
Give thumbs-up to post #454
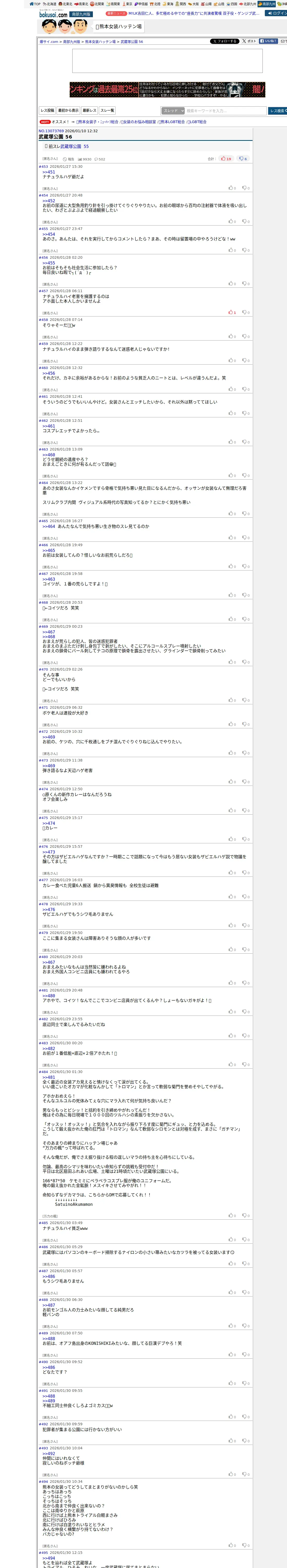tap(232, 222)
